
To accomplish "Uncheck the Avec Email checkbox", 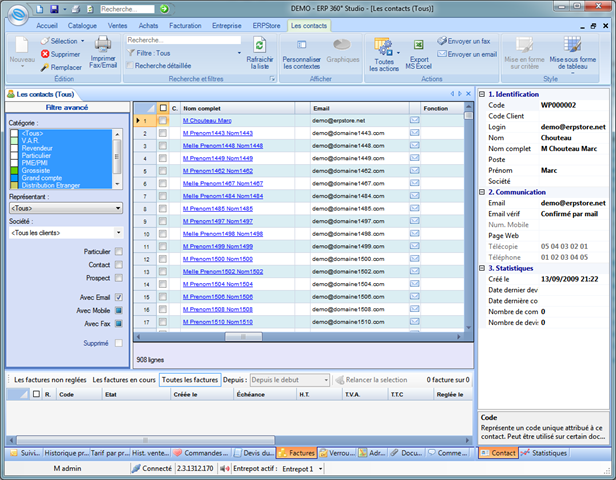I will pos(119,297).
